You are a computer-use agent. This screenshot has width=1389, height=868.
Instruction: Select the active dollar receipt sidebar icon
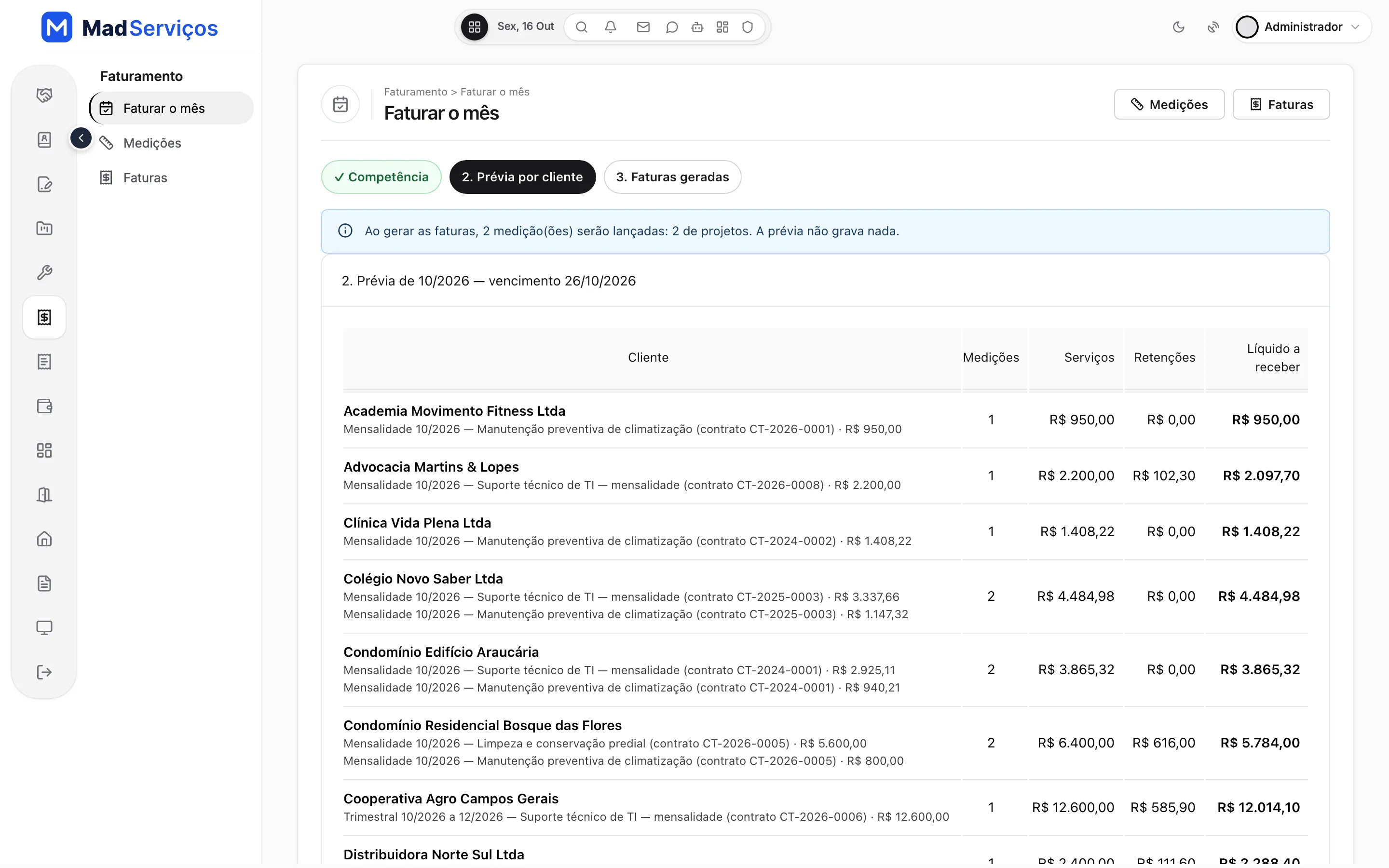coord(44,317)
